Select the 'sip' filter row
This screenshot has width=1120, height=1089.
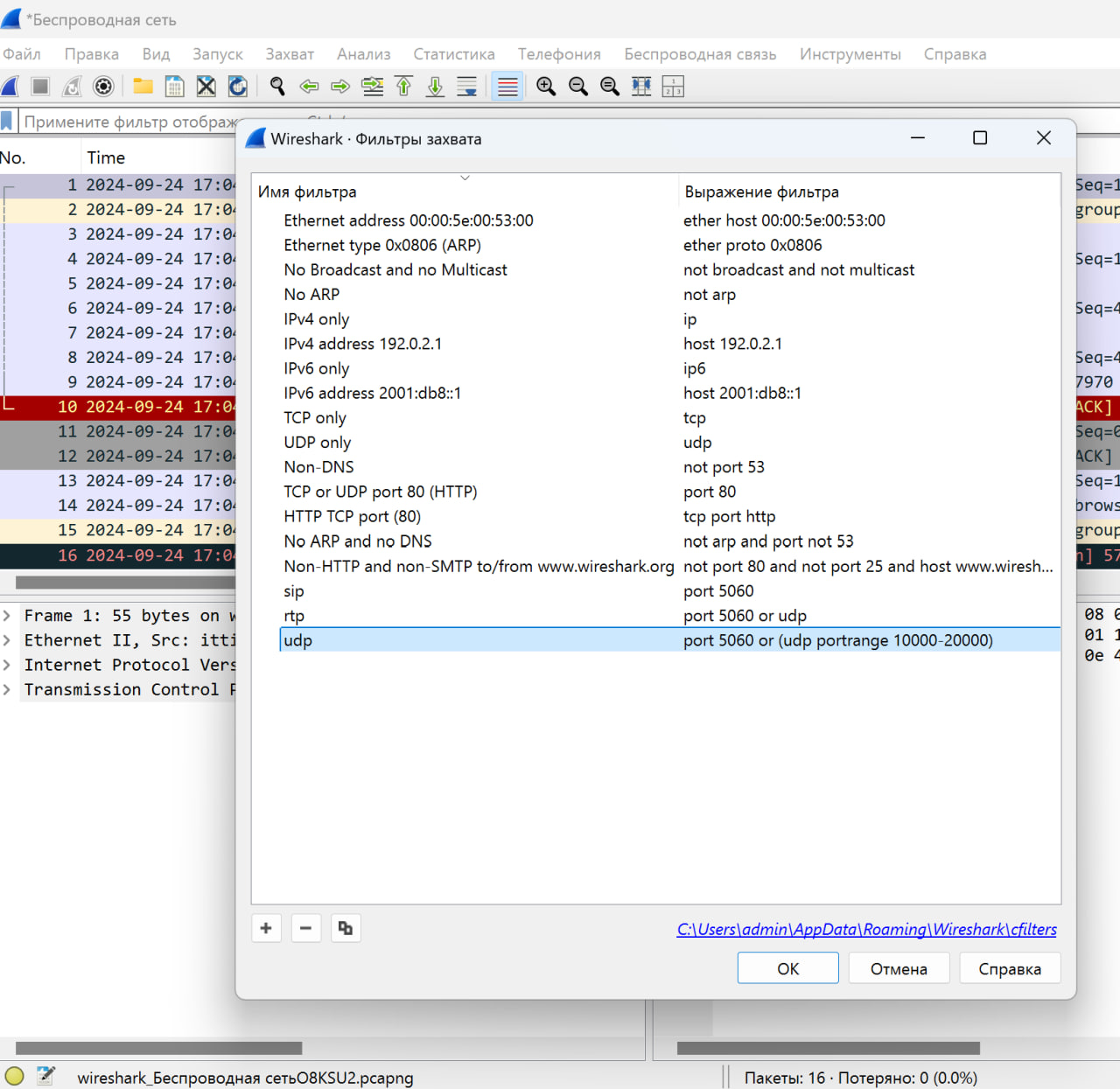[670, 590]
